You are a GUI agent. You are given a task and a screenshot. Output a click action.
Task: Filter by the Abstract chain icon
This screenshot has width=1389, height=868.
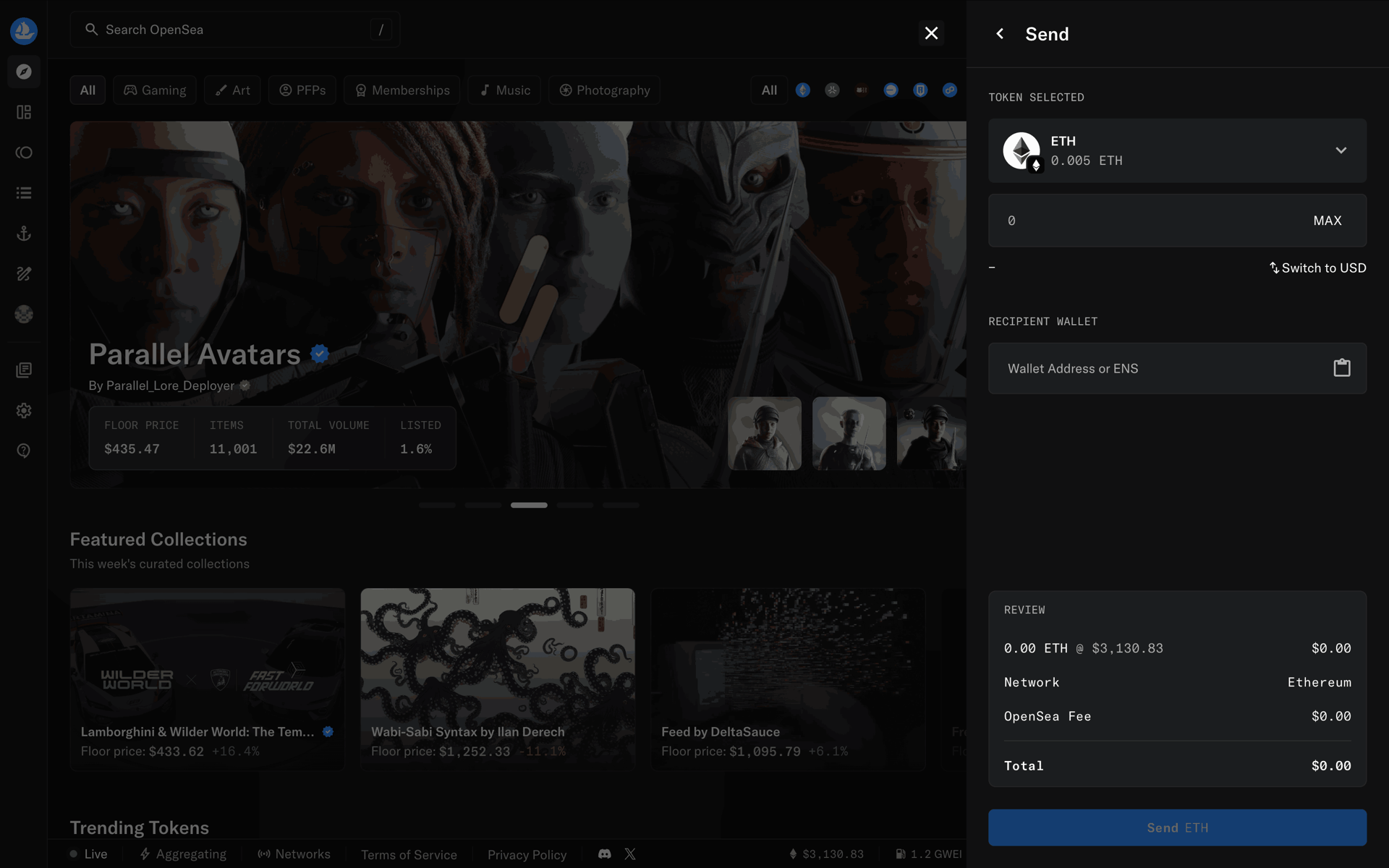[x=833, y=90]
